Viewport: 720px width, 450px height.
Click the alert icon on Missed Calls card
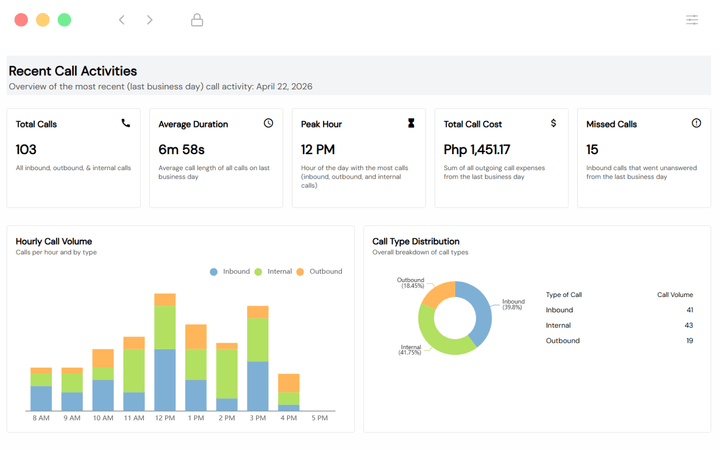[x=696, y=124]
